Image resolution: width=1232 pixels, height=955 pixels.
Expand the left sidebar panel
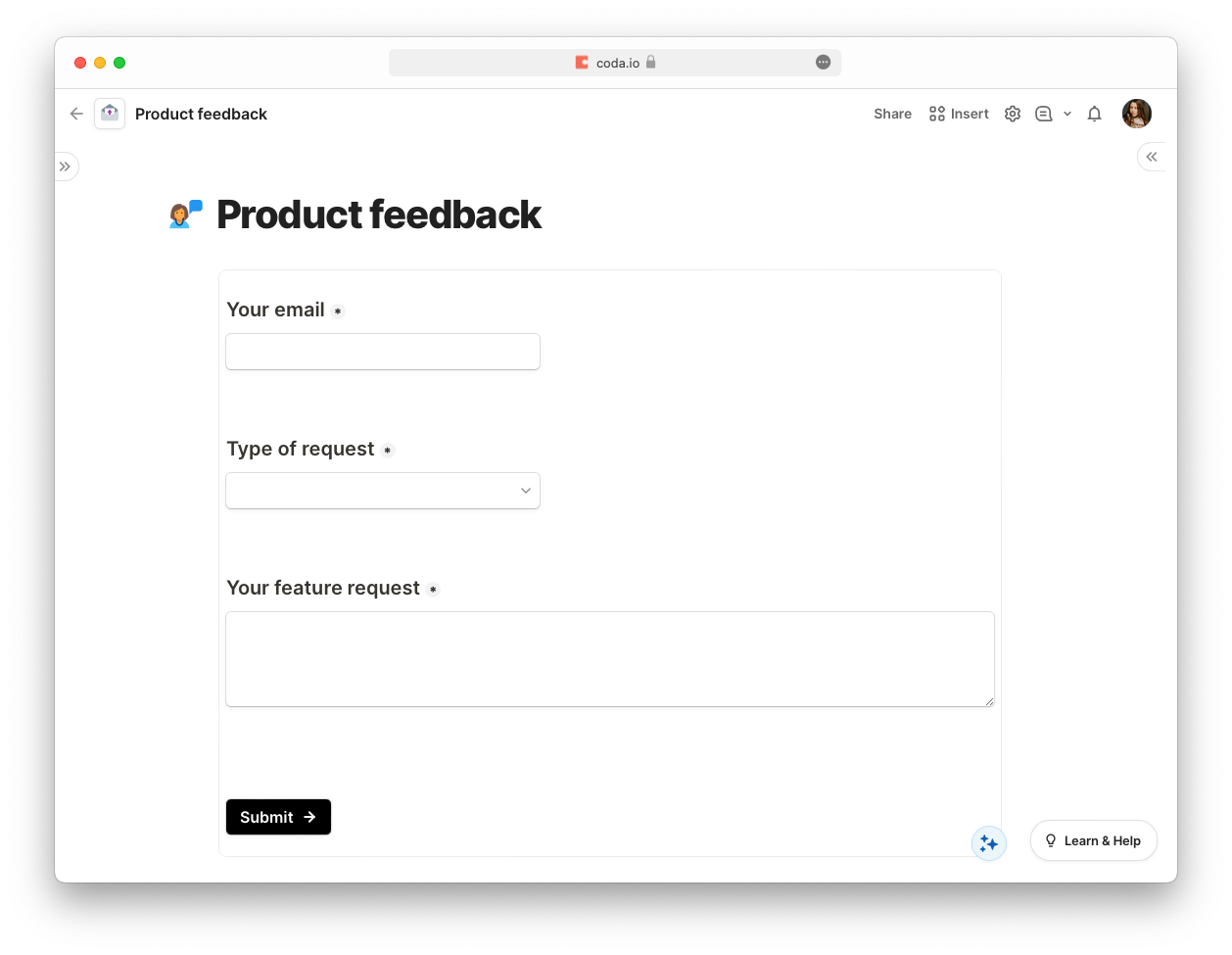[65, 167]
